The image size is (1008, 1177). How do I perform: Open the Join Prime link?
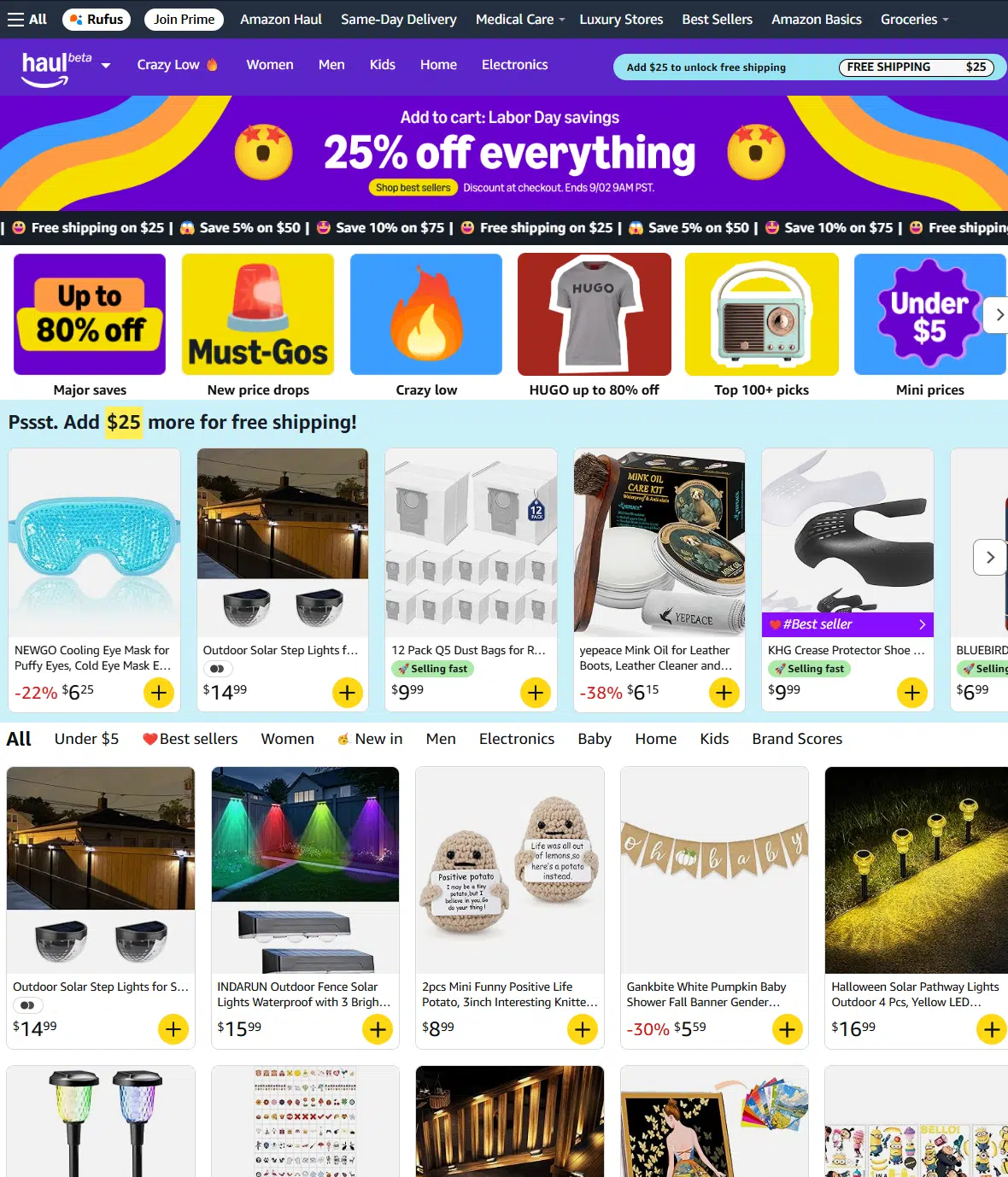coord(185,19)
